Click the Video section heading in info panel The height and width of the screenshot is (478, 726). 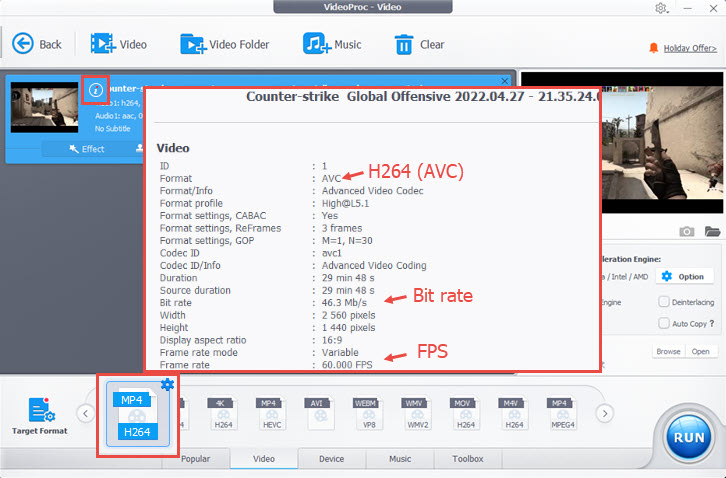(x=173, y=148)
